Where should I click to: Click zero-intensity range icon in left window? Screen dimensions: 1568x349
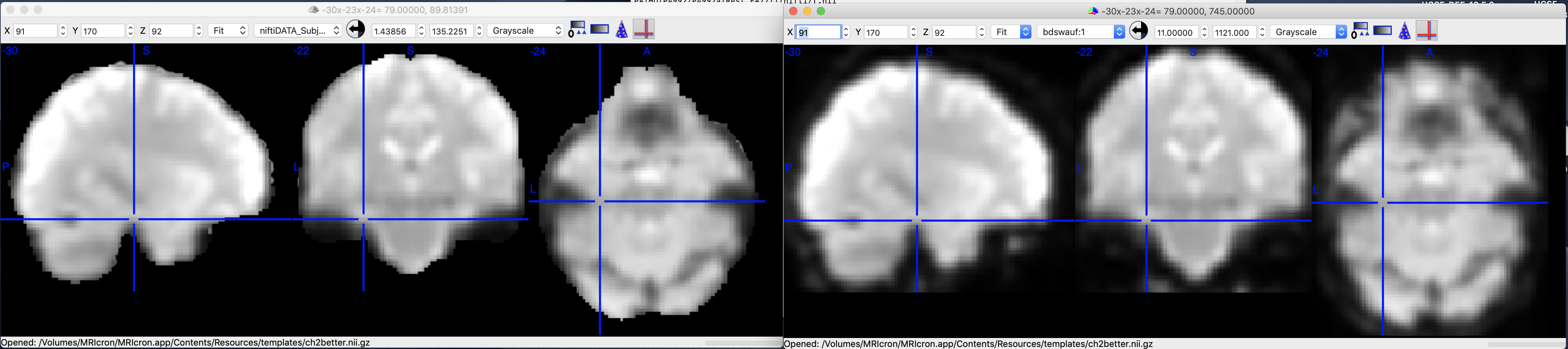[576, 30]
